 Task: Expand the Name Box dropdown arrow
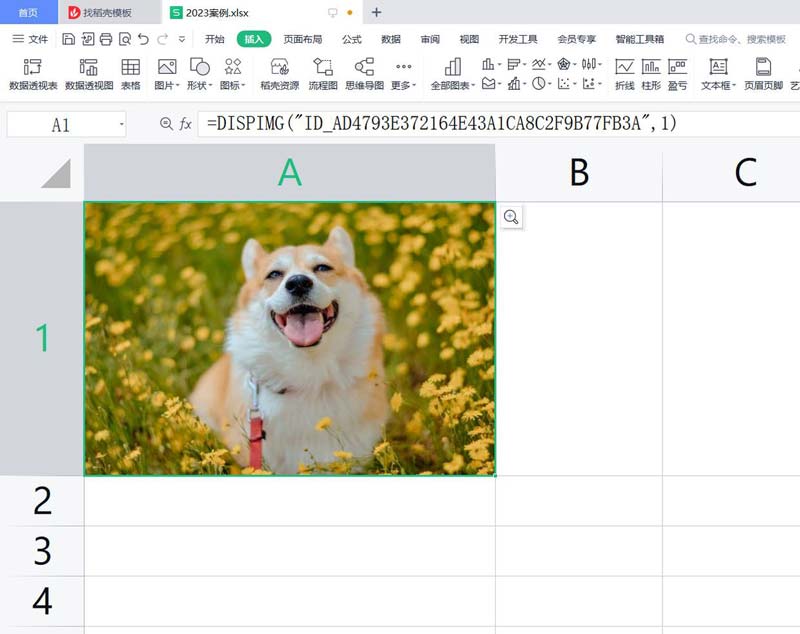tap(121, 124)
